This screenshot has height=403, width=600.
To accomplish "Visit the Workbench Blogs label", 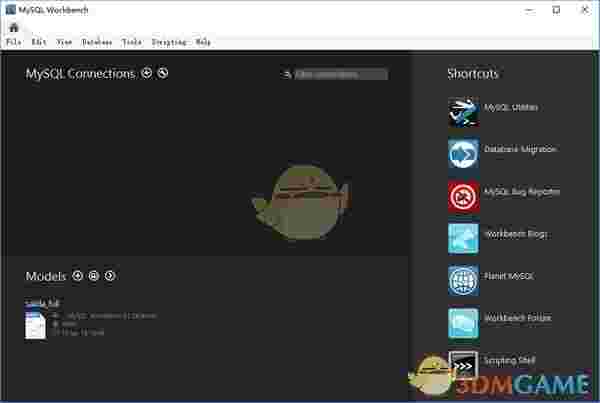I will [516, 234].
